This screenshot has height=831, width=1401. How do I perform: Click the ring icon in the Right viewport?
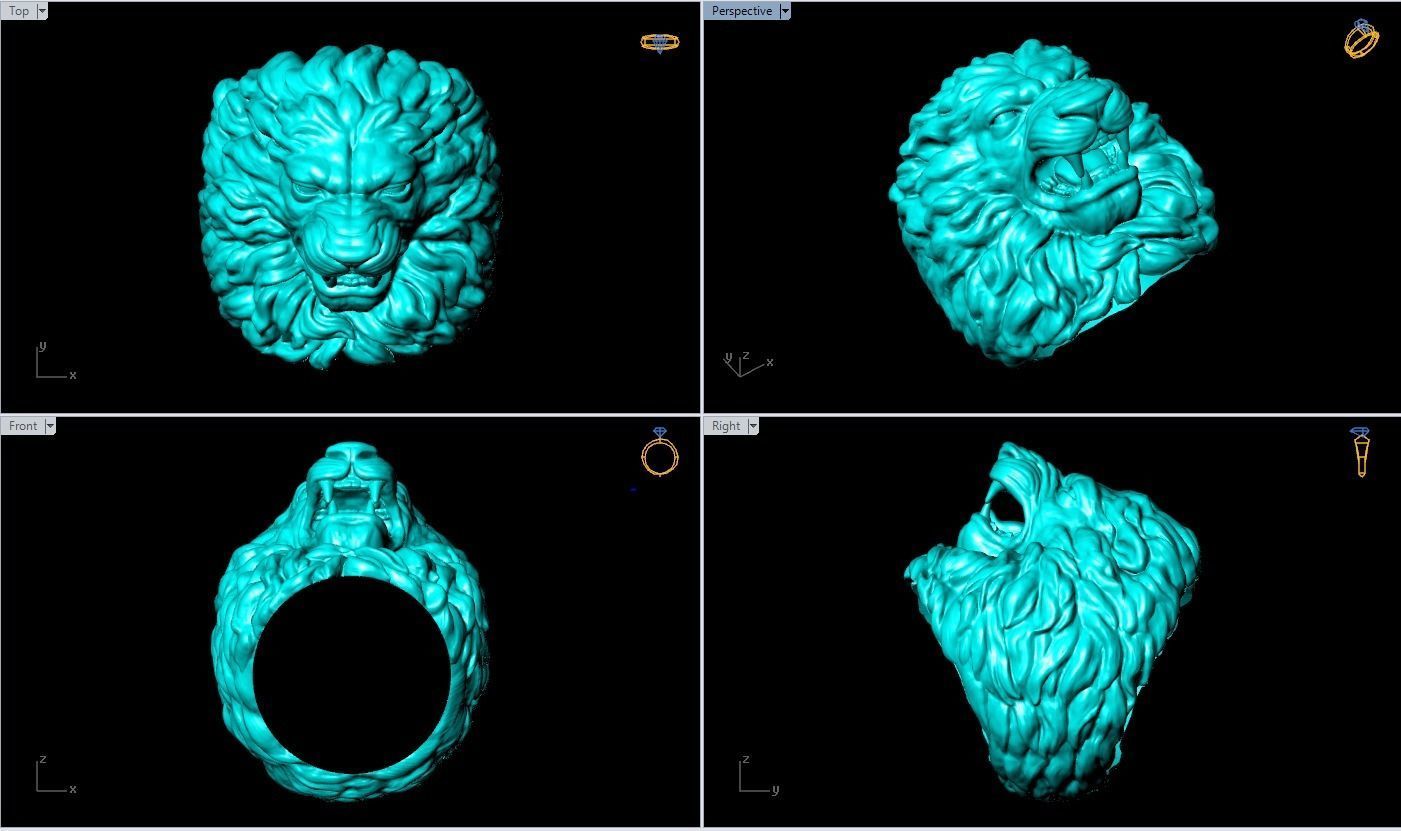point(1361,452)
